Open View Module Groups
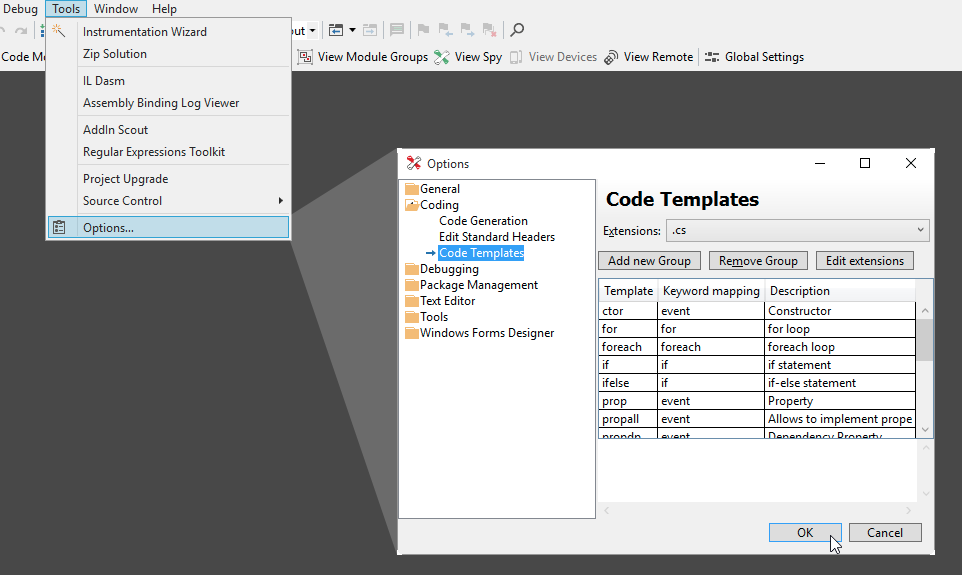The width and height of the screenshot is (962, 575). tap(363, 57)
